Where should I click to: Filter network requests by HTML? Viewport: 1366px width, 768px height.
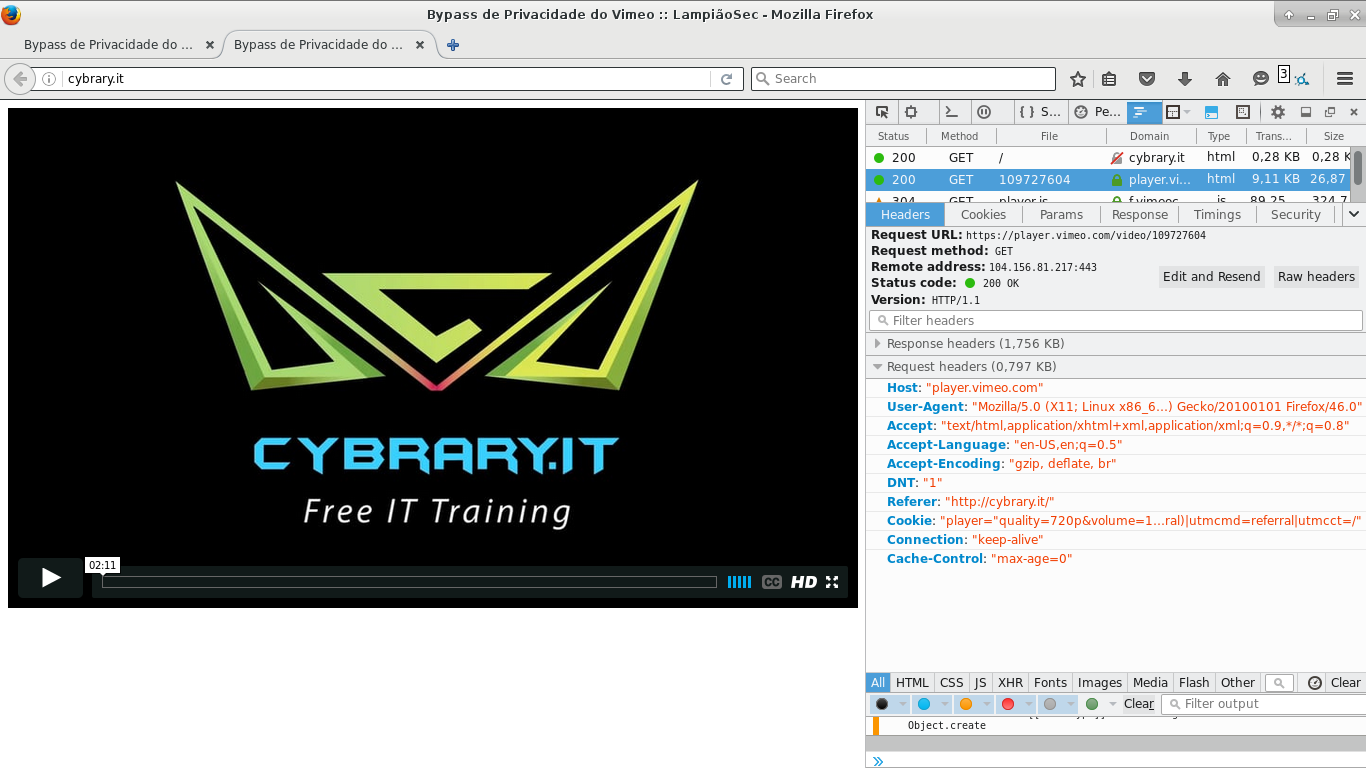(x=912, y=683)
